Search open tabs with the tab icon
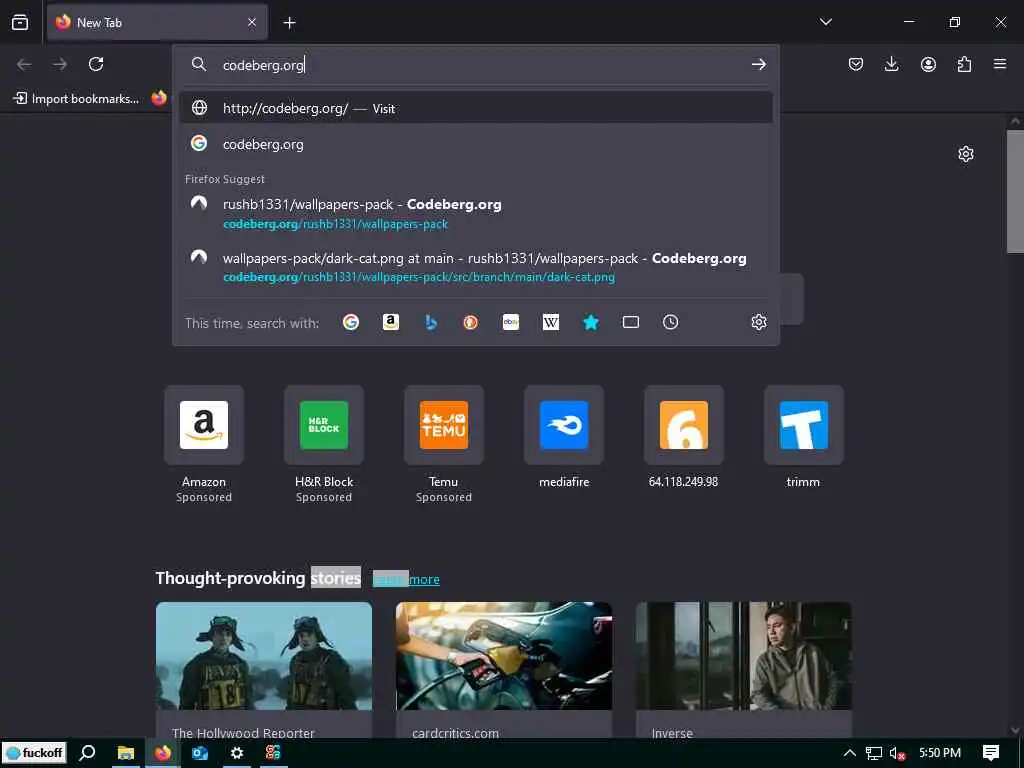The height and width of the screenshot is (768, 1024). pos(630,322)
